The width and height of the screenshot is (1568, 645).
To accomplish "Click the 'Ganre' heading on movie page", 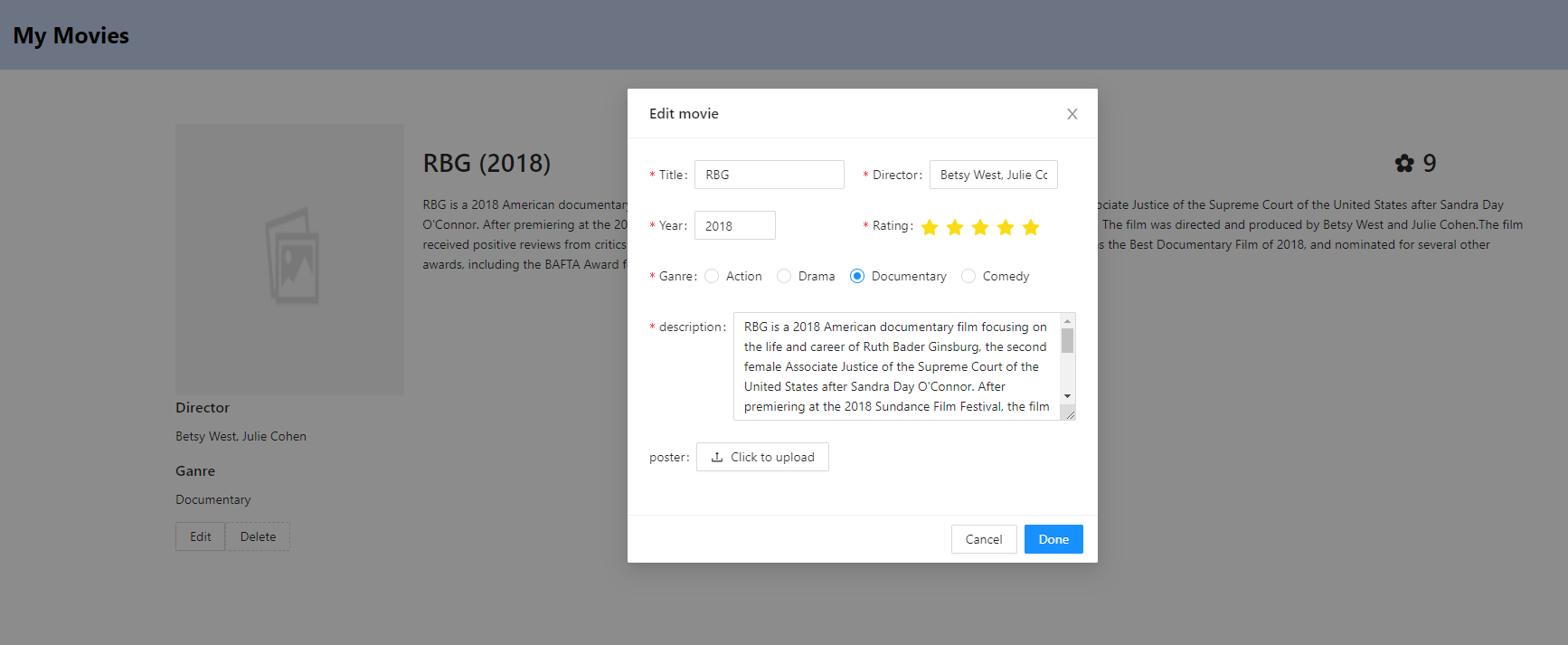I will [x=195, y=471].
